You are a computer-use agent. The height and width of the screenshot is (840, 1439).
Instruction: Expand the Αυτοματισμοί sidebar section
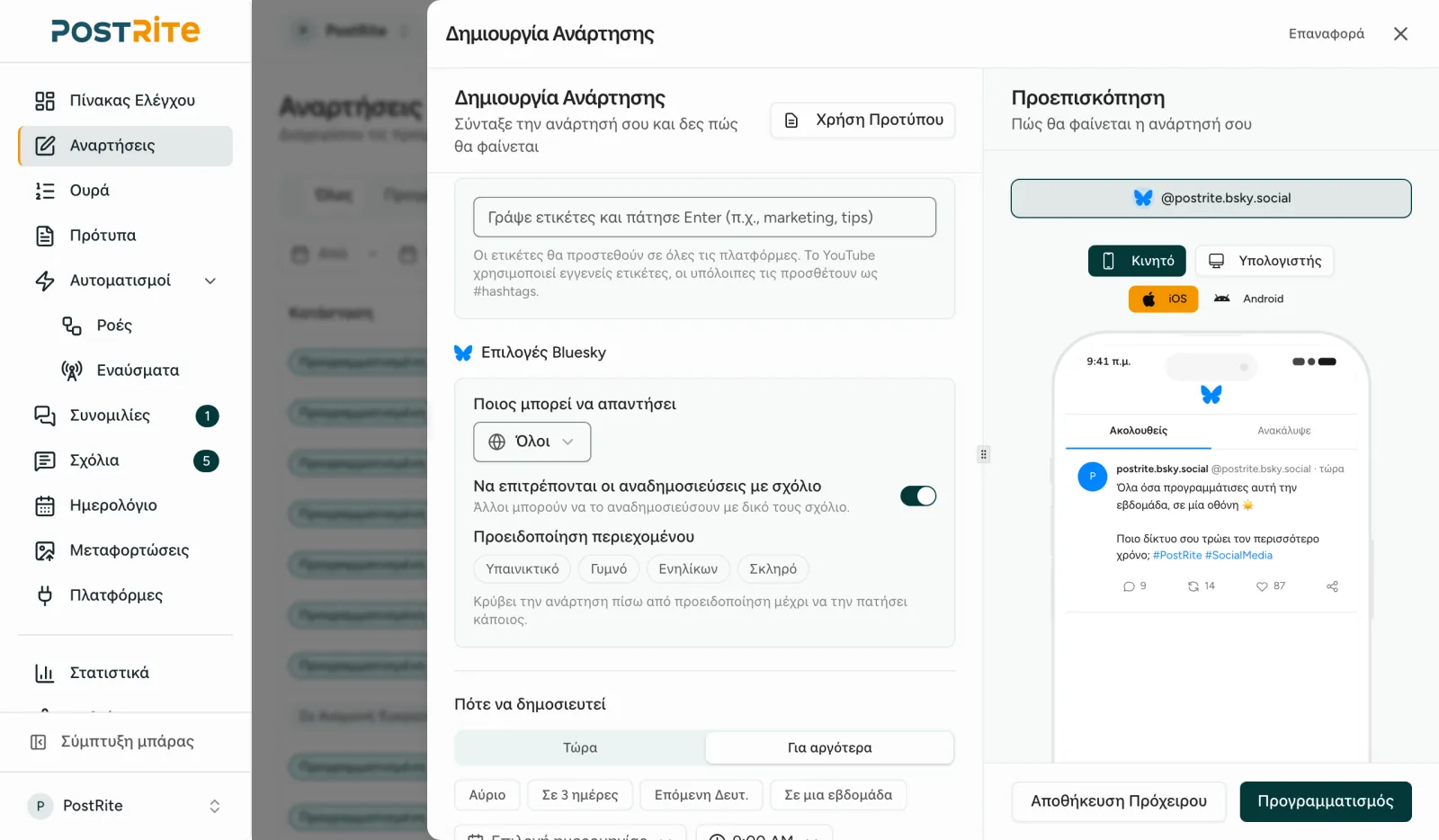pyautogui.click(x=210, y=281)
